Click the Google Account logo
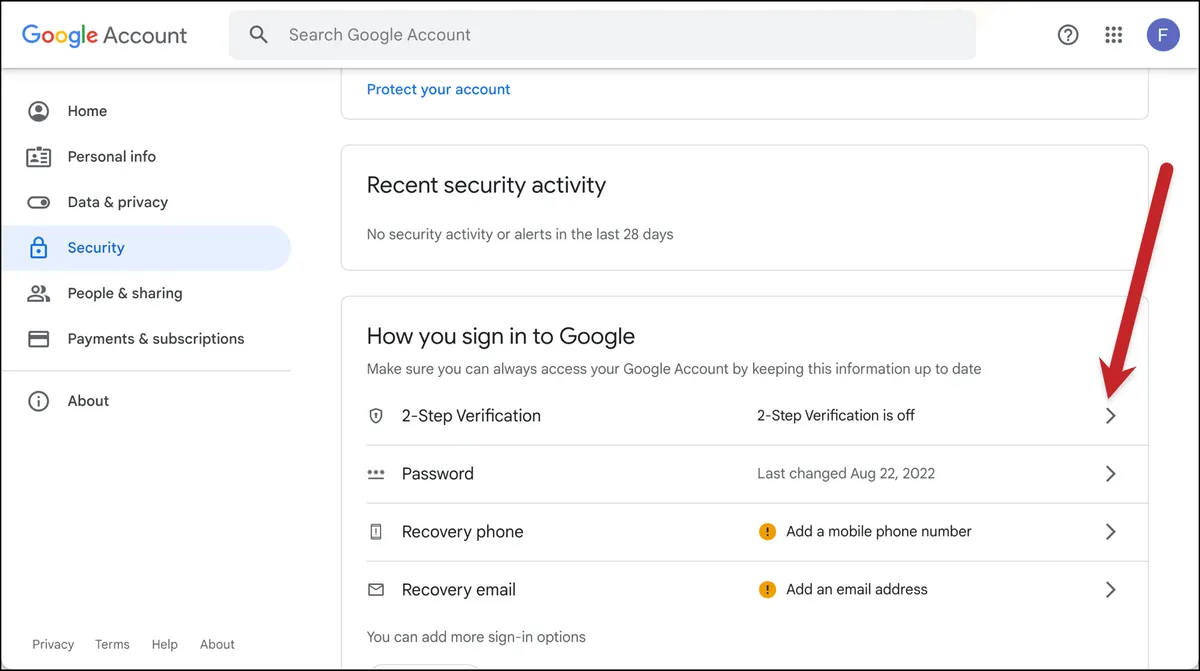Image resolution: width=1200 pixels, height=671 pixels. point(104,35)
